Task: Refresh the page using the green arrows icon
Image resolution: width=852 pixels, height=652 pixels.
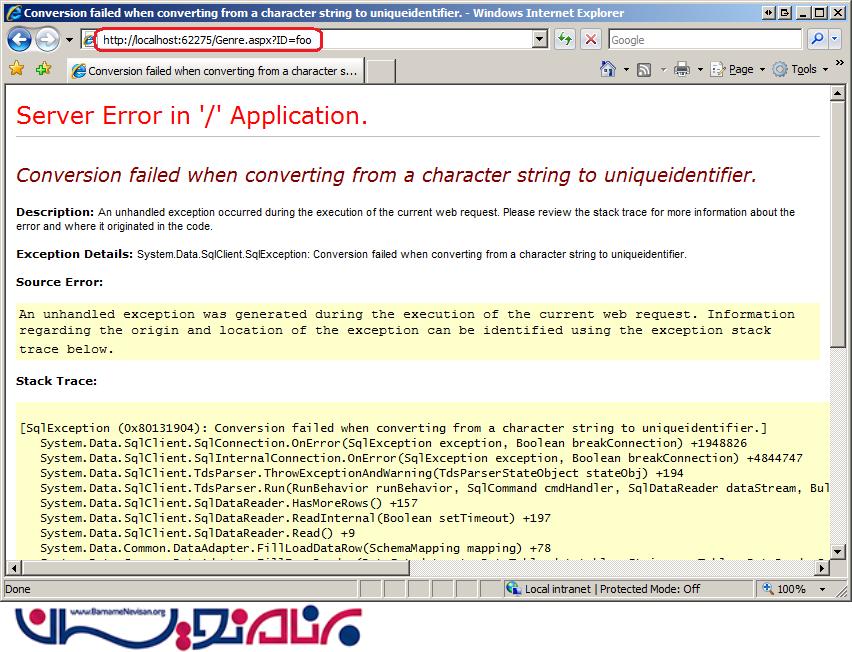Action: [x=565, y=40]
